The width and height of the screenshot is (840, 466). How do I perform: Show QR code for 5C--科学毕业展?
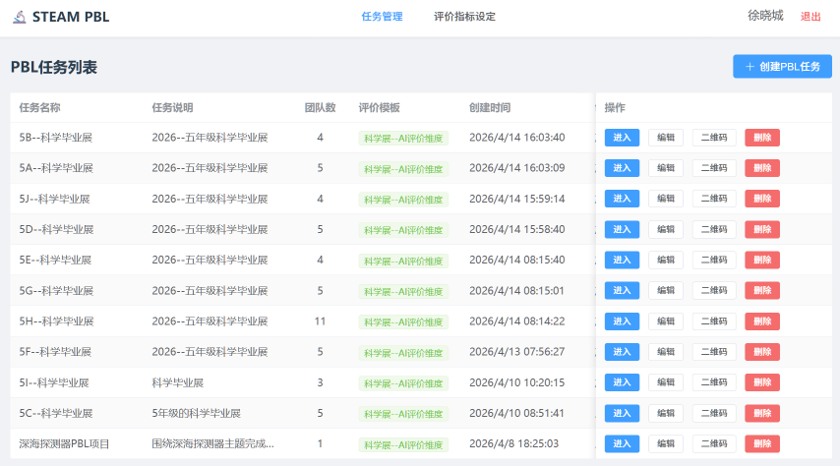click(714, 413)
